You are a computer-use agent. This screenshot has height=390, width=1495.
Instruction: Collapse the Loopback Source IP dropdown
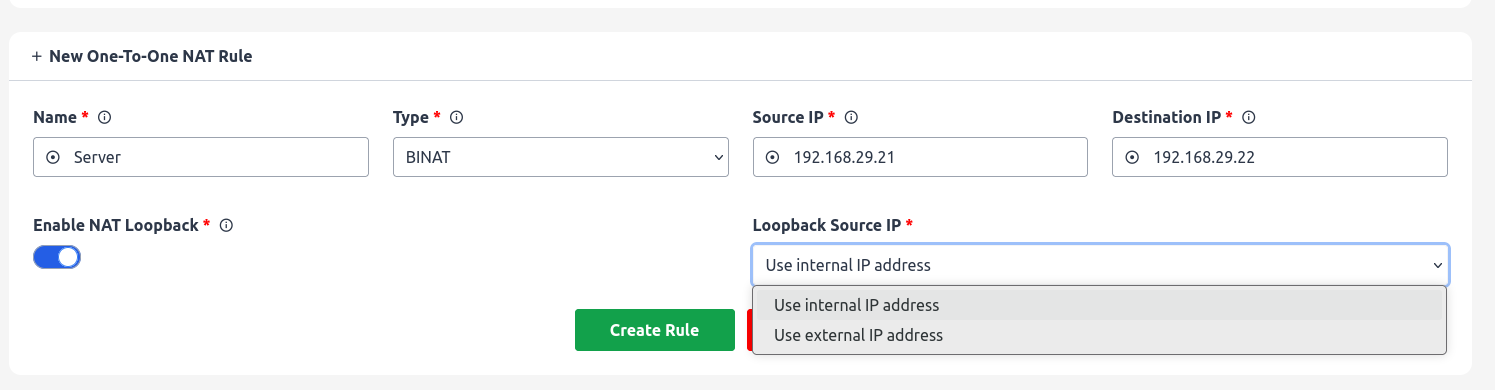1100,265
